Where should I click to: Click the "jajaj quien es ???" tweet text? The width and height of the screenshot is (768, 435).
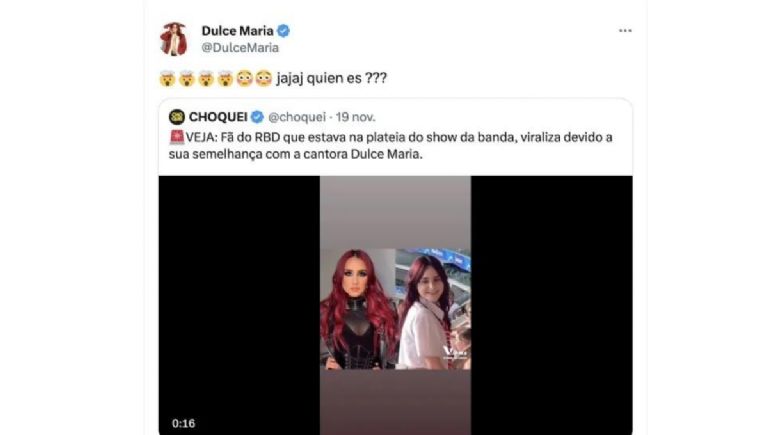(332, 78)
